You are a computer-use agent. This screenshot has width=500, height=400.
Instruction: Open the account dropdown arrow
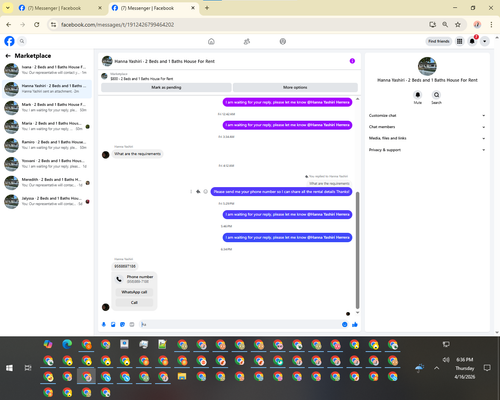[x=485, y=41]
